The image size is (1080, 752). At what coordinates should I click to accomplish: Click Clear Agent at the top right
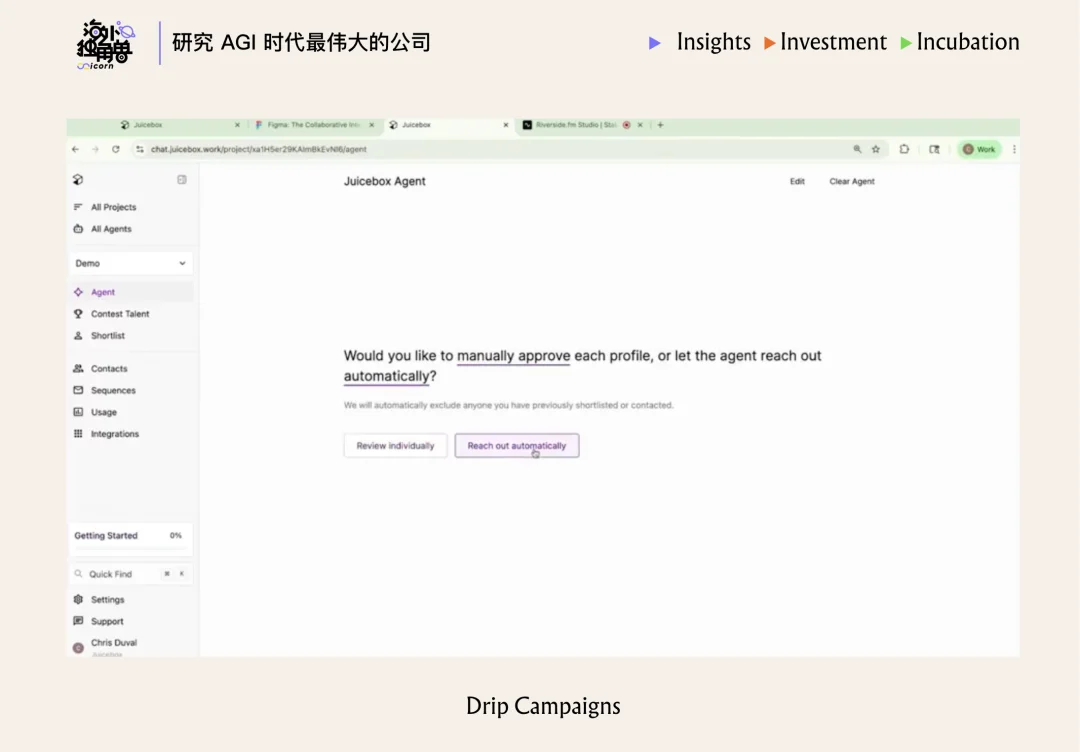[x=852, y=181]
